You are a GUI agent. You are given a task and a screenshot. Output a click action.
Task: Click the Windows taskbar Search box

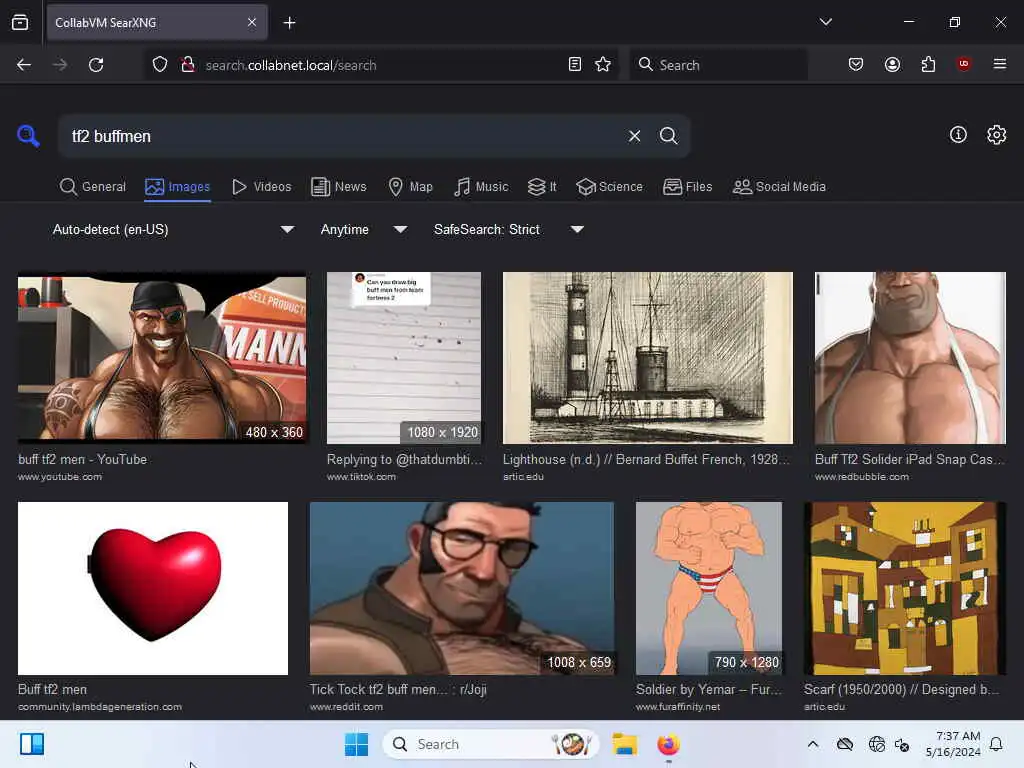pyautogui.click(x=491, y=744)
